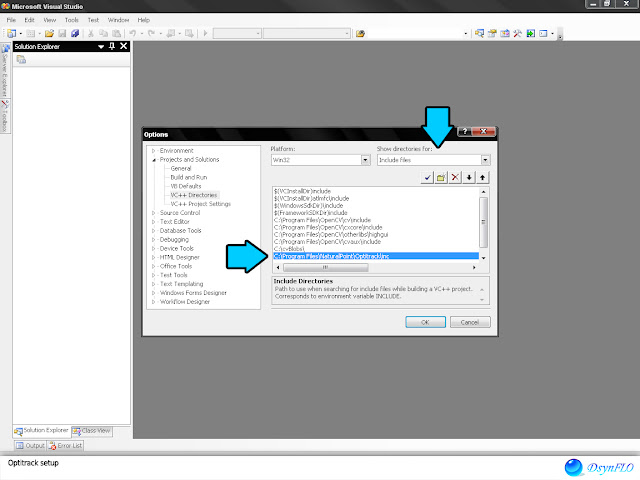
Task: Expand the Environment node
Action: point(154,151)
